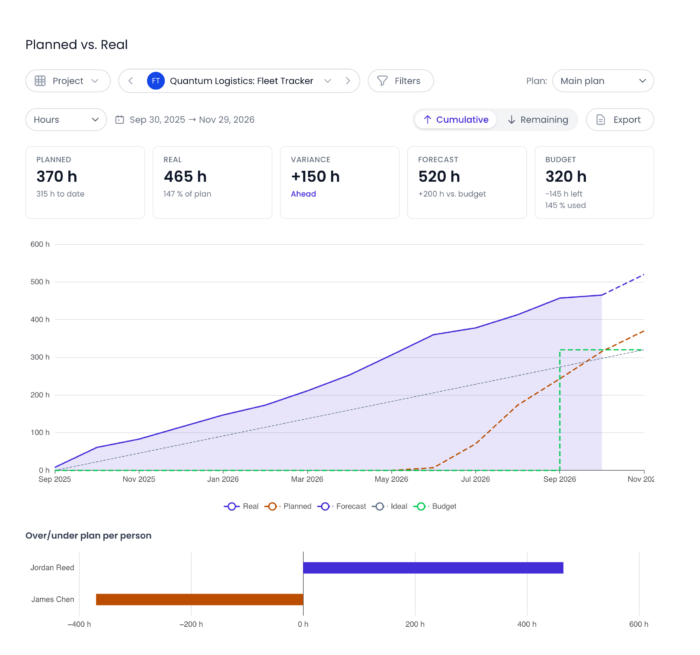The height and width of the screenshot is (655, 700).
Task: Open the Hours unit dropdown
Action: point(66,120)
